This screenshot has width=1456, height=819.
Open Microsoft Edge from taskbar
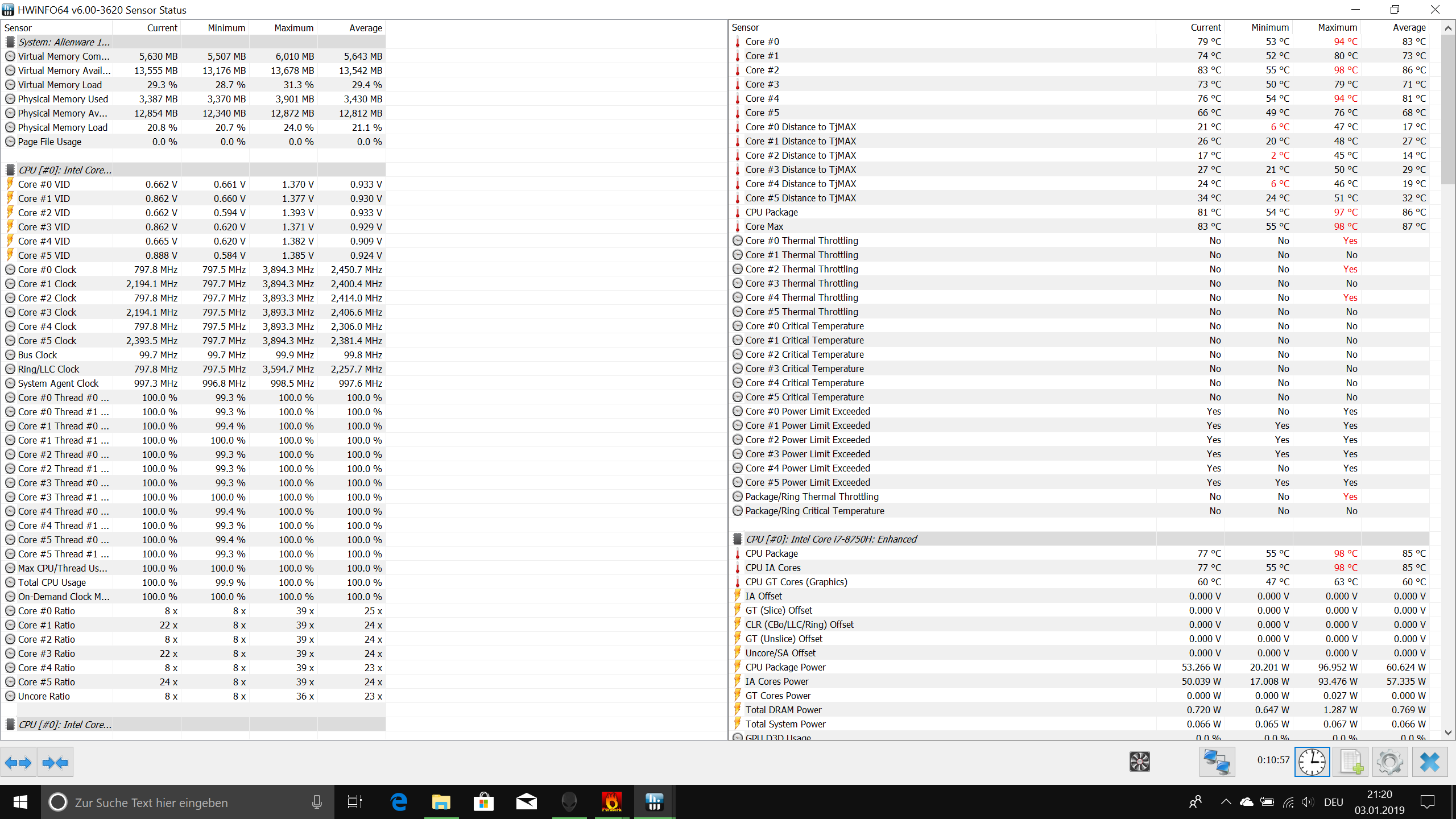pos(399,802)
